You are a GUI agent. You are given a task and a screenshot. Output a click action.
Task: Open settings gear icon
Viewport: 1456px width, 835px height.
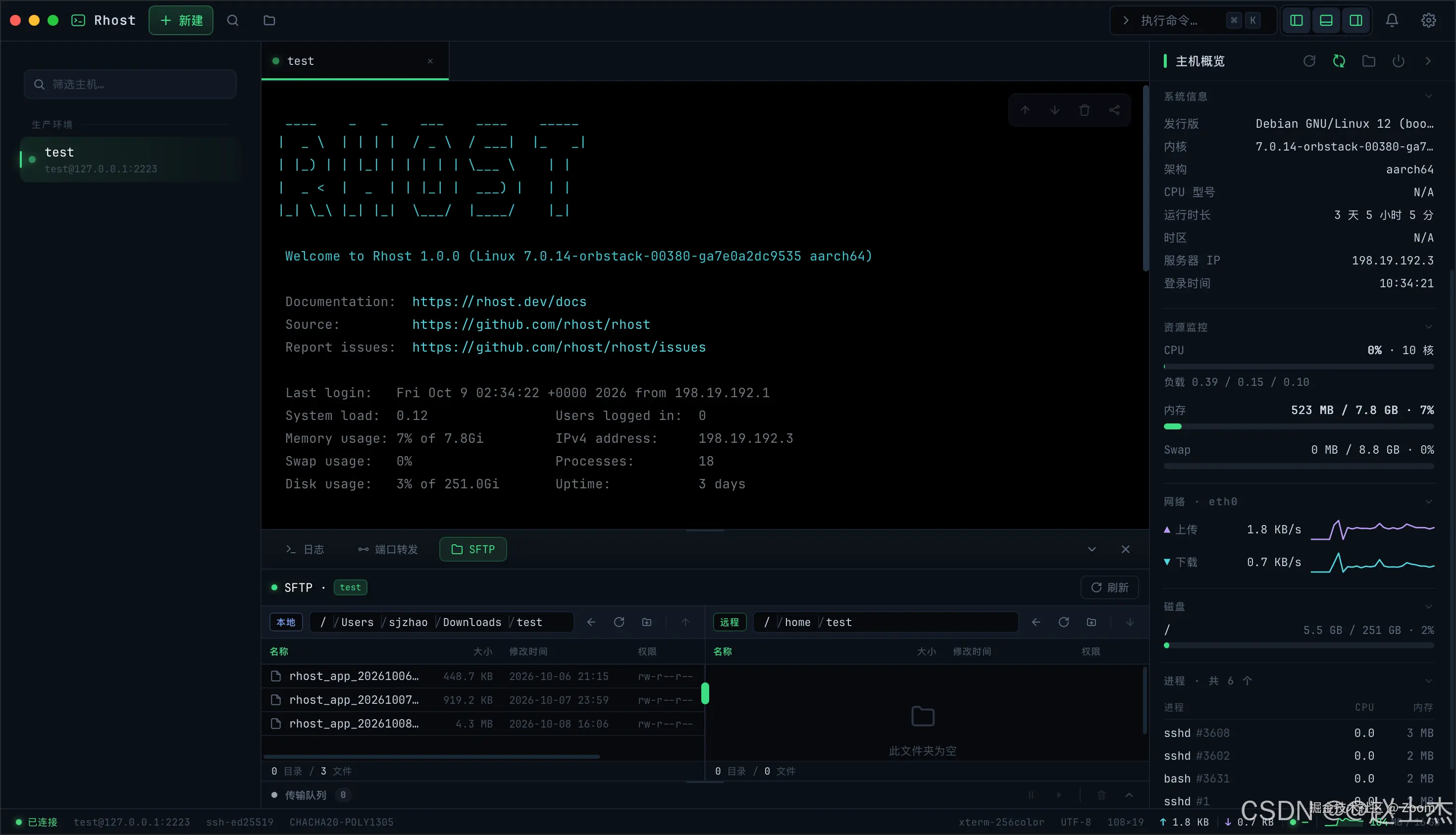tap(1428, 21)
